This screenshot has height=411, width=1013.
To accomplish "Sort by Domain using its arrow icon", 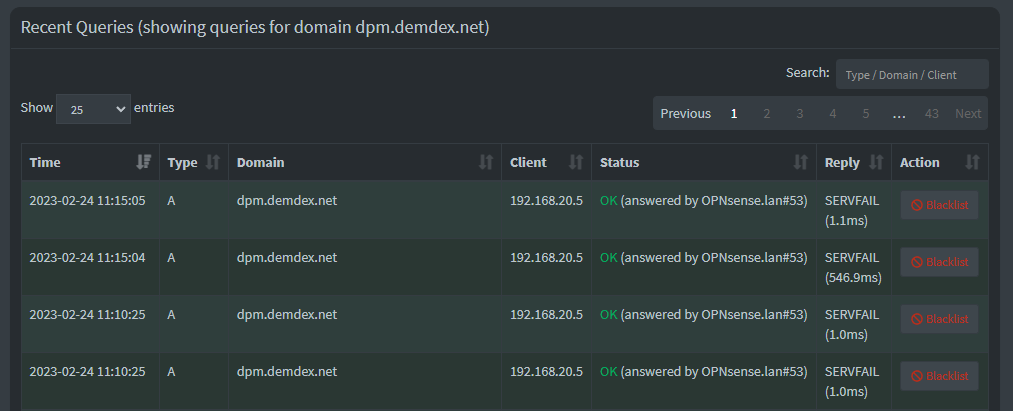I will click(x=486, y=162).
